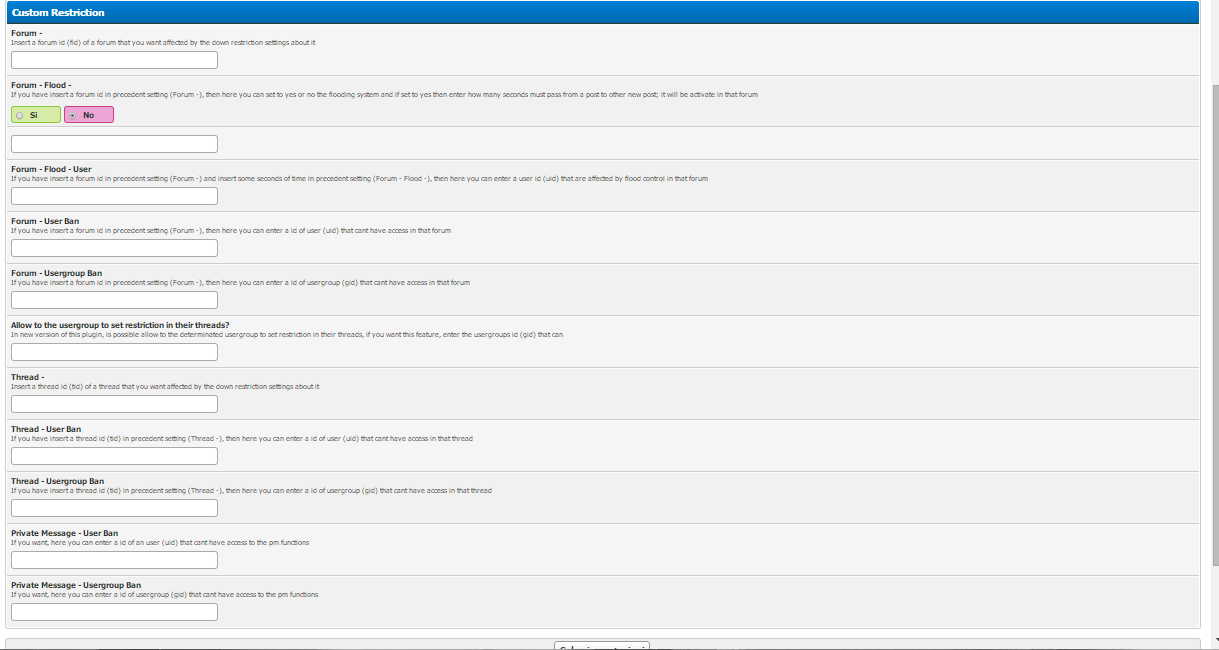Image resolution: width=1219 pixels, height=650 pixels.
Task: Focus the allowed usergroups restriction field
Action: 114,352
